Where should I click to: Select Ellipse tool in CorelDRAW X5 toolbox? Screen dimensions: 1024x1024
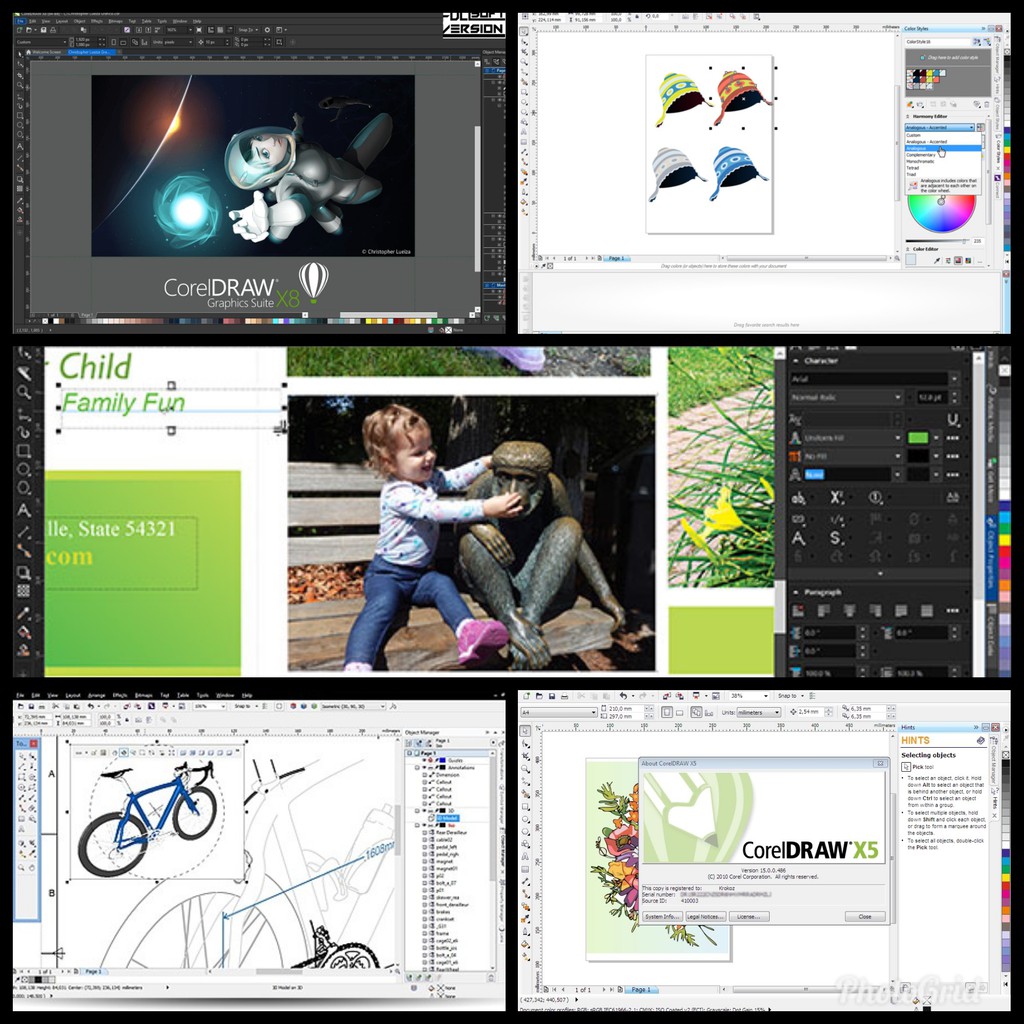[526, 819]
